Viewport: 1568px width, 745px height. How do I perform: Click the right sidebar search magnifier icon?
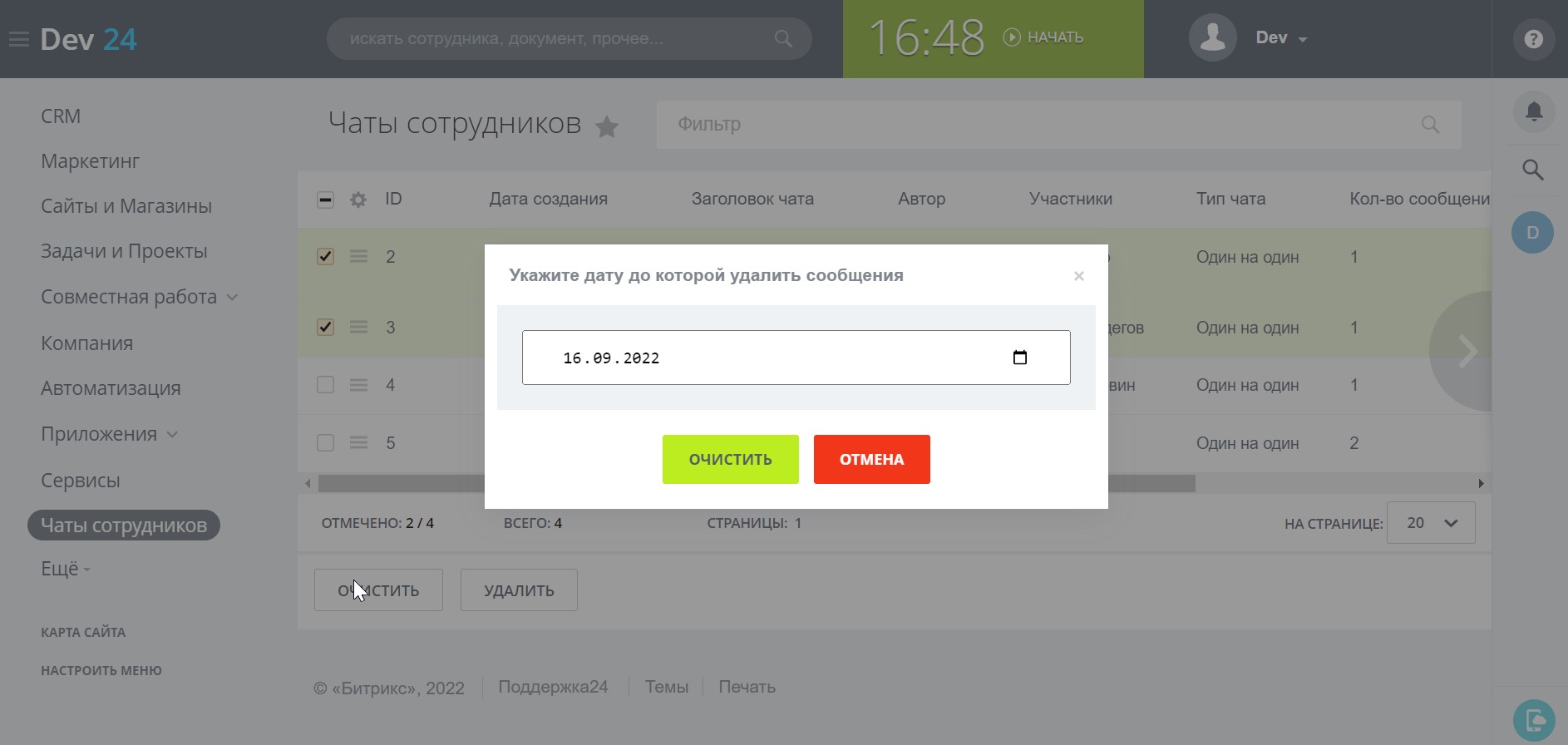coord(1533,170)
